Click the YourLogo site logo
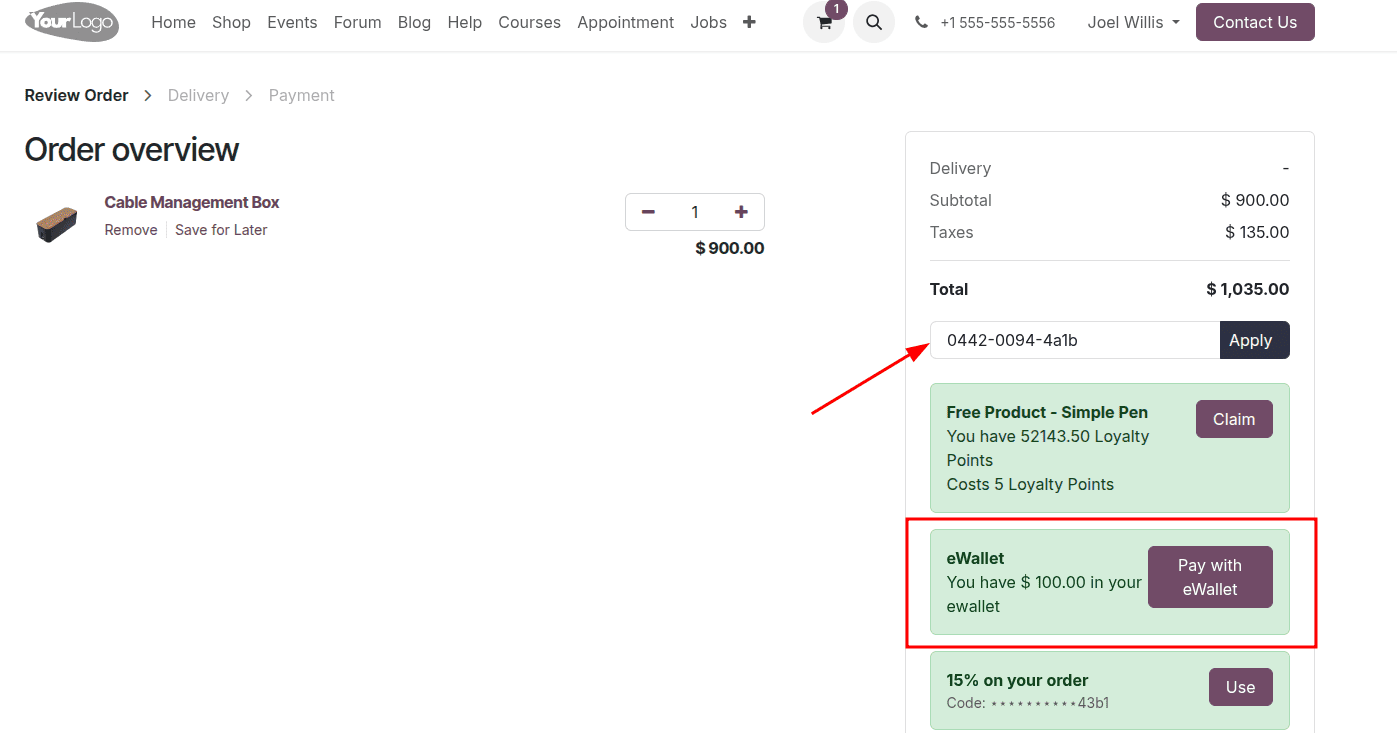 (x=72, y=22)
